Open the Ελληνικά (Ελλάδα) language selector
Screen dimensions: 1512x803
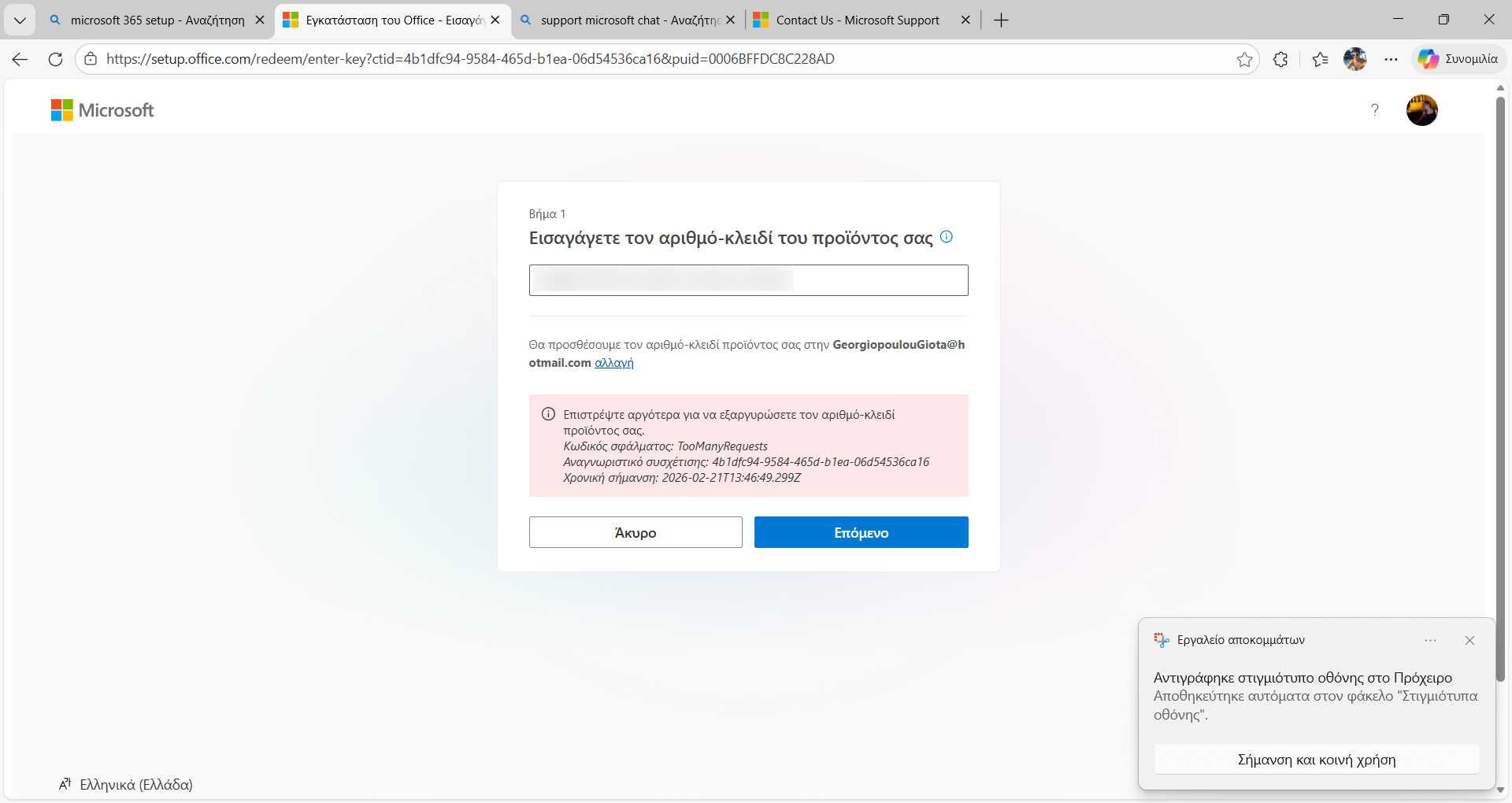(x=126, y=784)
